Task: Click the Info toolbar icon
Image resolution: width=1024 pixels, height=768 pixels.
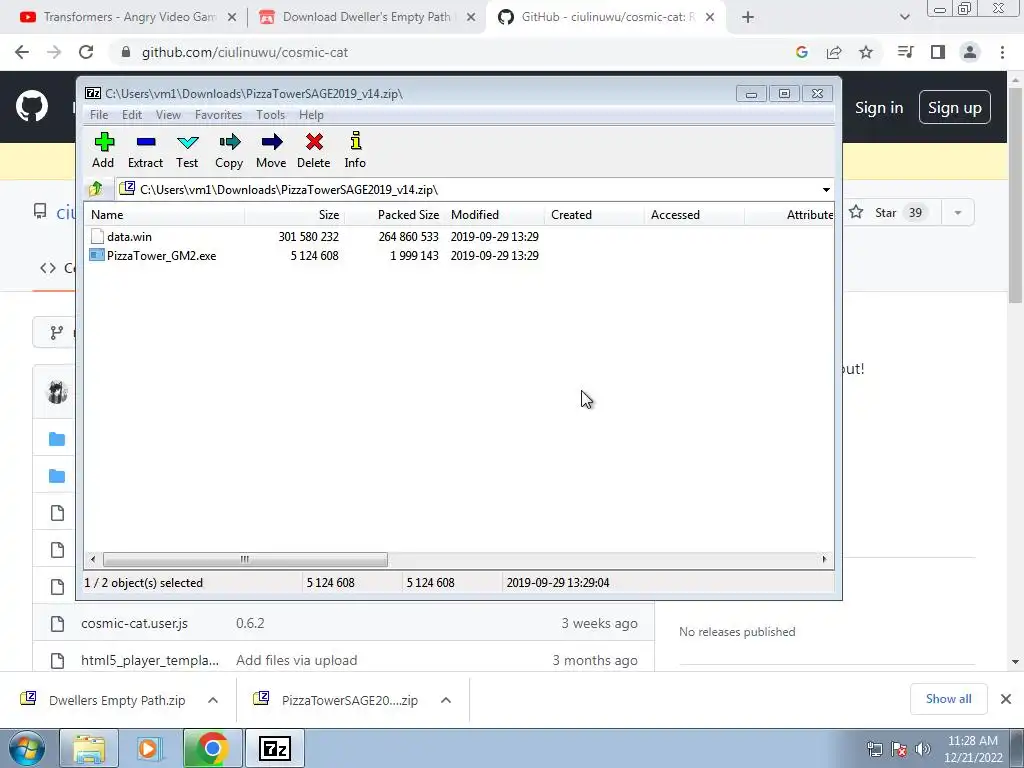Action: [355, 150]
